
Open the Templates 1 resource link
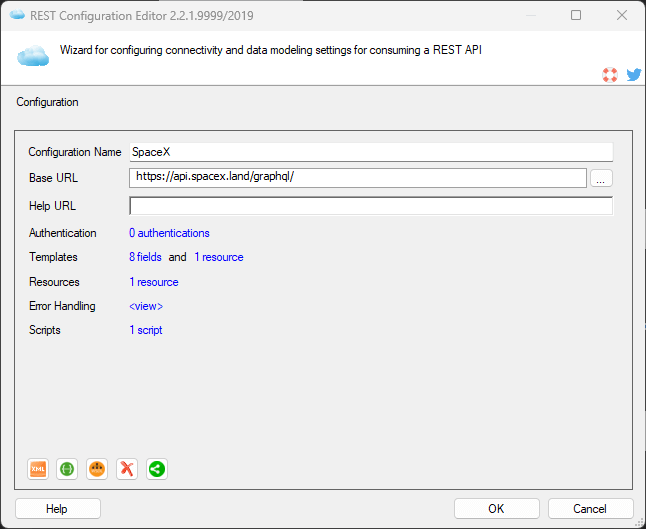coord(219,257)
